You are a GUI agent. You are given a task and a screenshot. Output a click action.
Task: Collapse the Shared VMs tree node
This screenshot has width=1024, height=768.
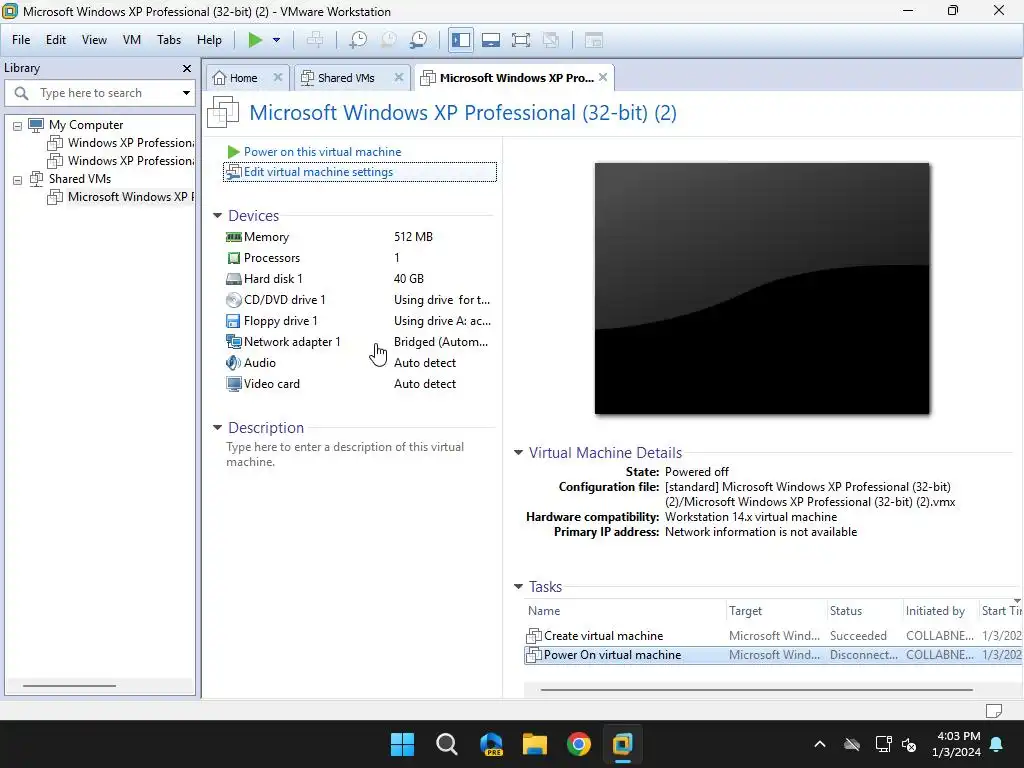click(x=18, y=180)
